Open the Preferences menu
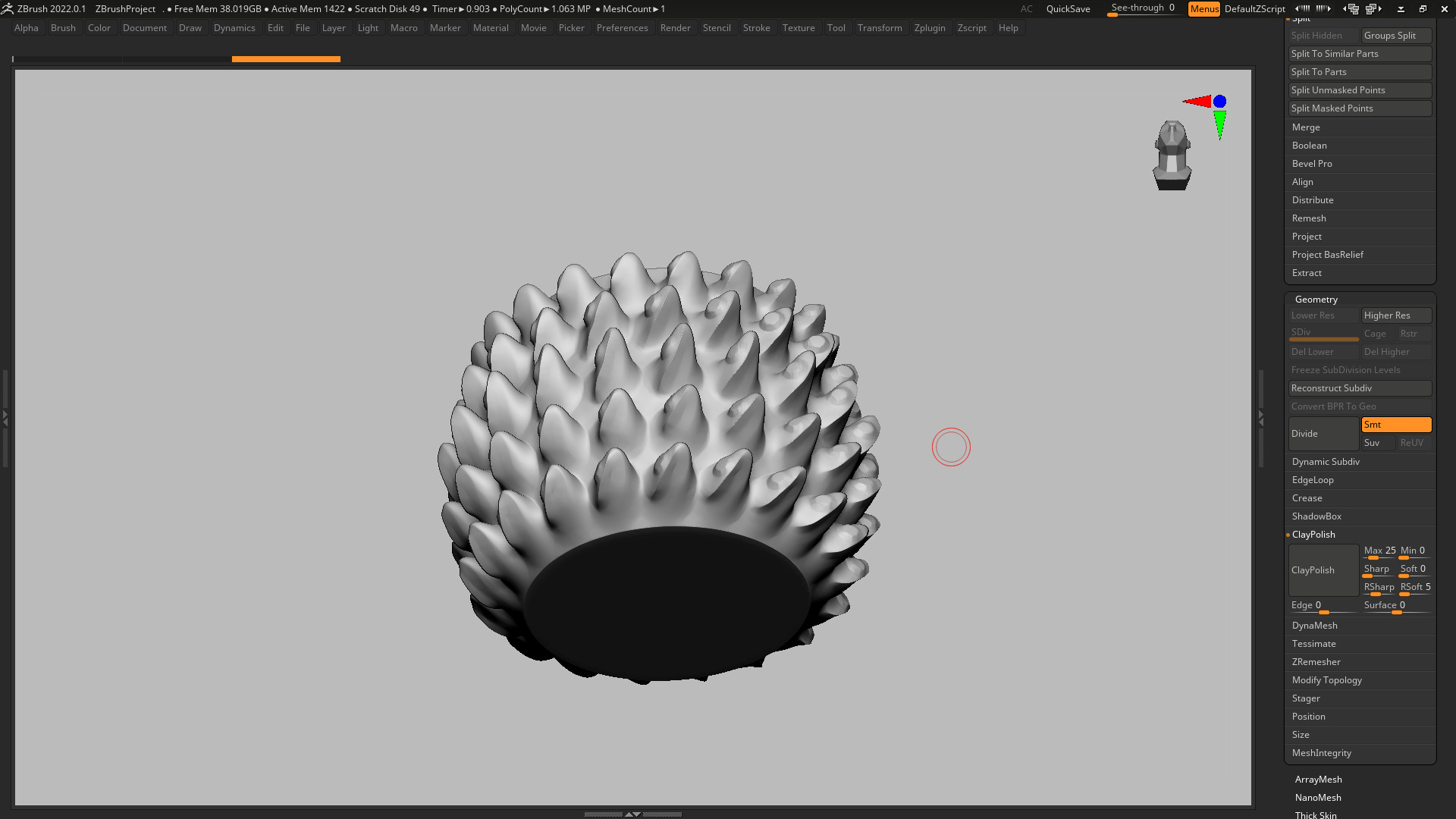1456x819 pixels. (622, 28)
